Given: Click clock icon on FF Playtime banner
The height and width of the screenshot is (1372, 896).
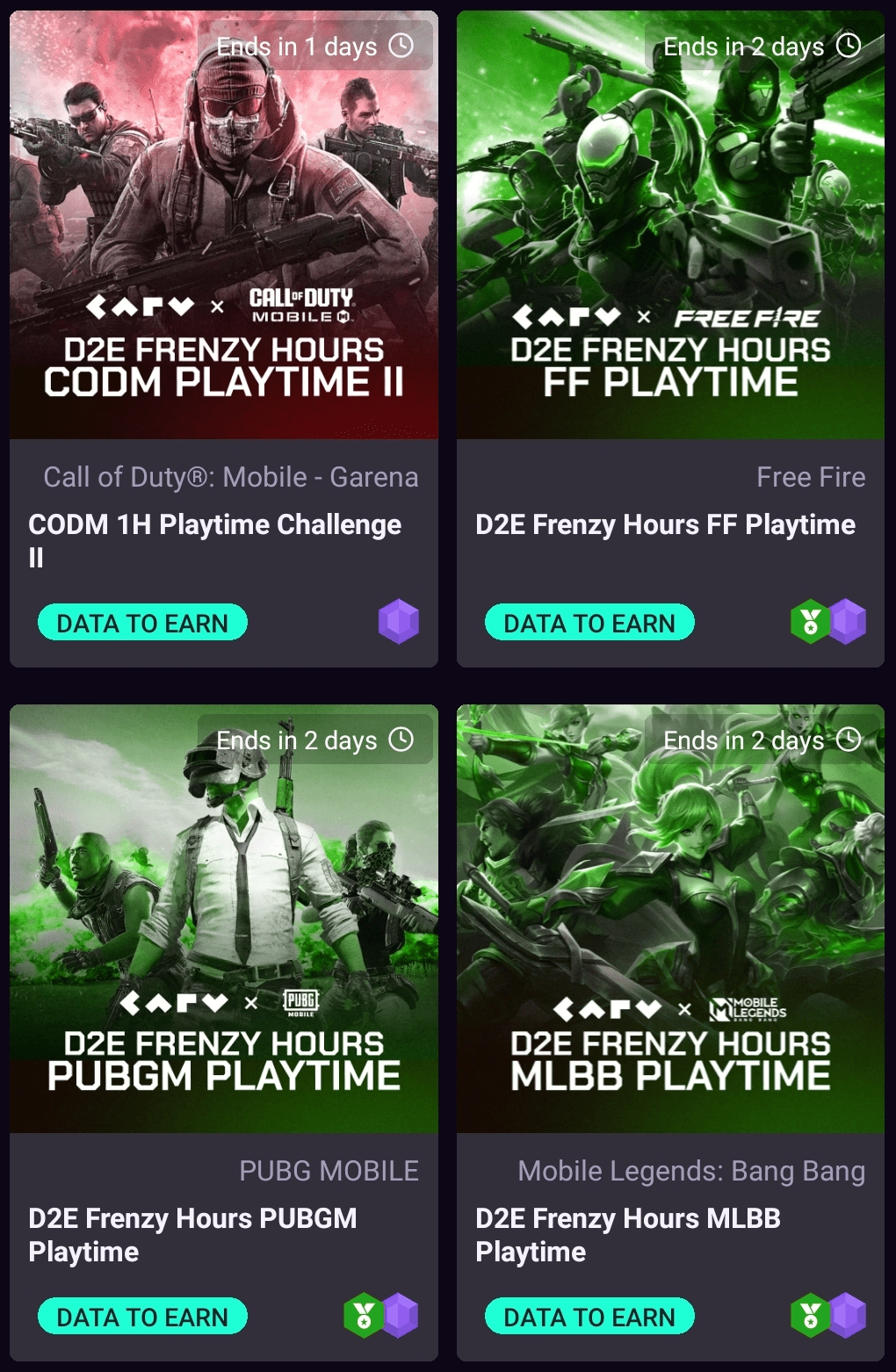Looking at the screenshot, I should (849, 46).
